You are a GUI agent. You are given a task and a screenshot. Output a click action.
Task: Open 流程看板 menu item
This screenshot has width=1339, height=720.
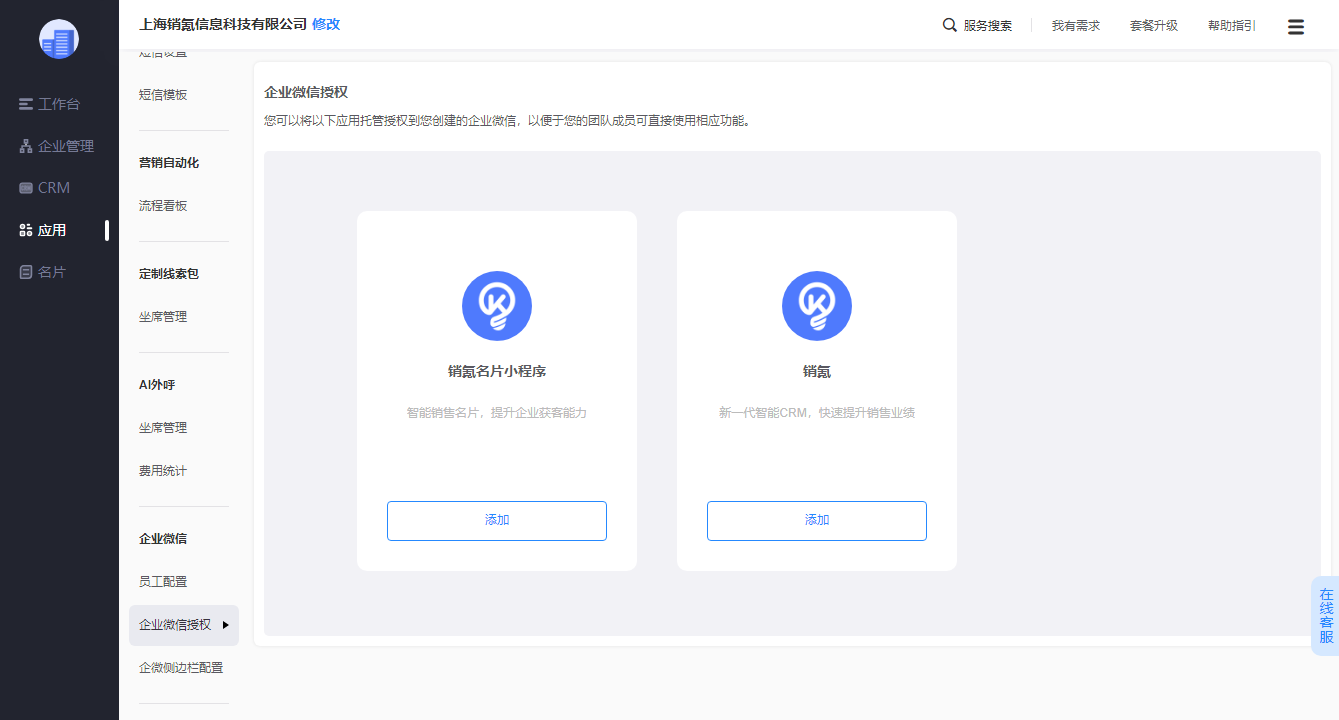click(163, 206)
